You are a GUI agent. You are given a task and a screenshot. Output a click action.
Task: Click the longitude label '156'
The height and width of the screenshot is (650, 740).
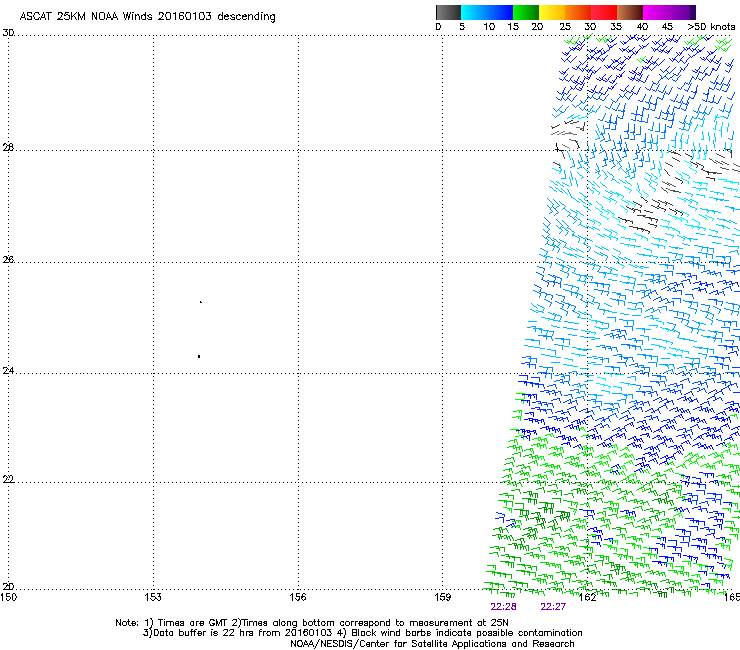tap(298, 598)
